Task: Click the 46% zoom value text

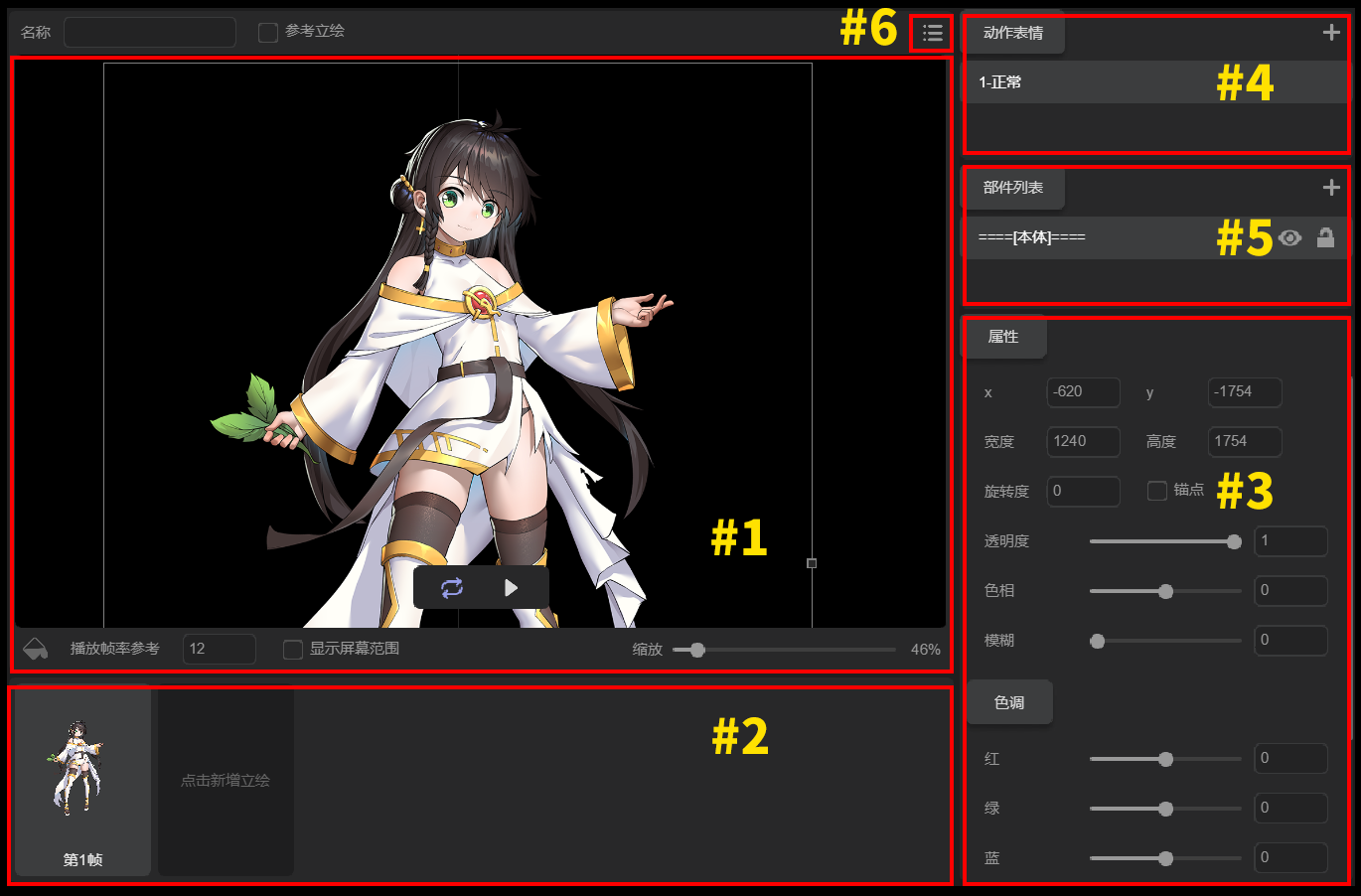Action: tap(925, 650)
